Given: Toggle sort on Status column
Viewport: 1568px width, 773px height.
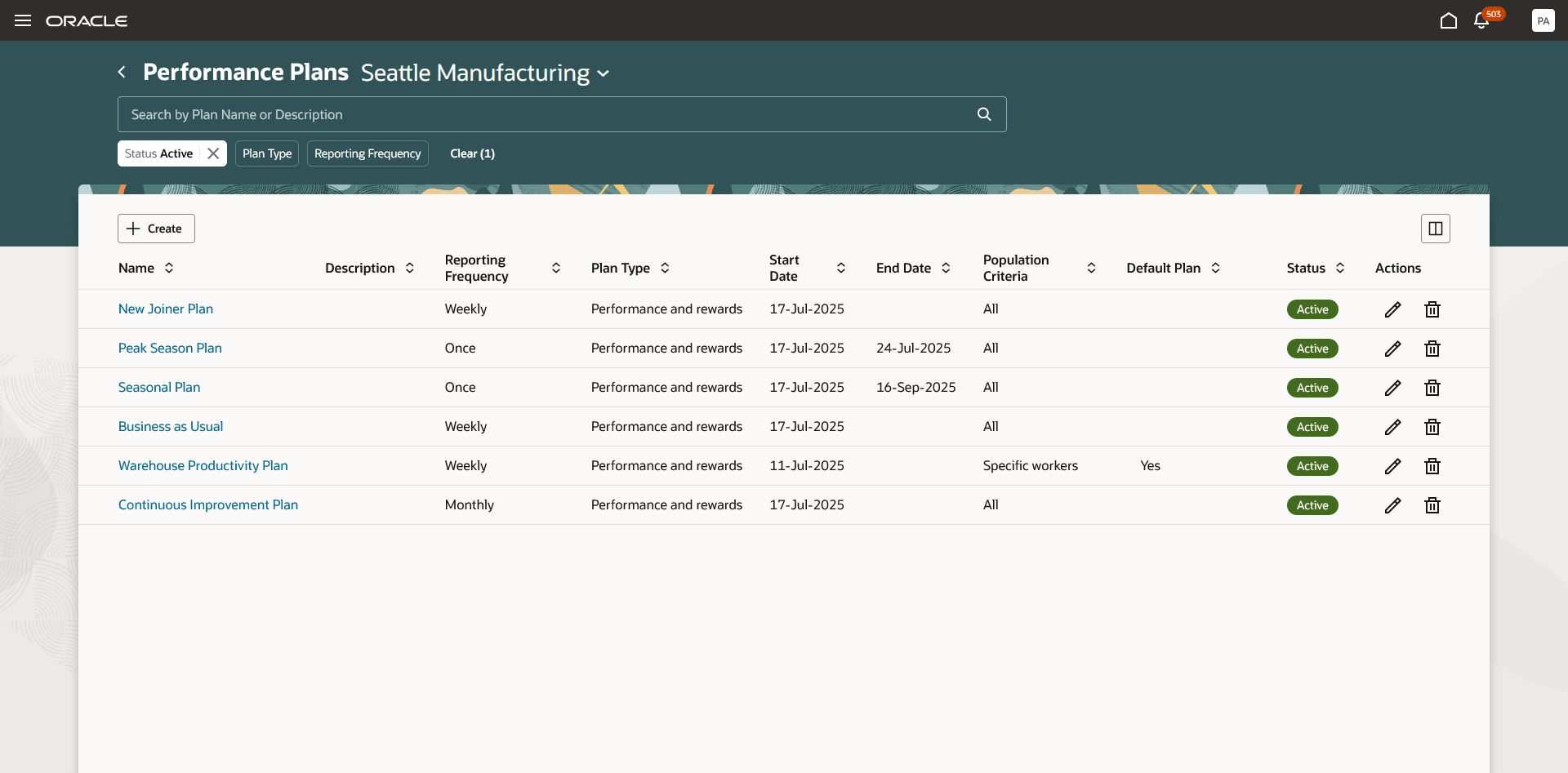Looking at the screenshot, I should (1340, 268).
